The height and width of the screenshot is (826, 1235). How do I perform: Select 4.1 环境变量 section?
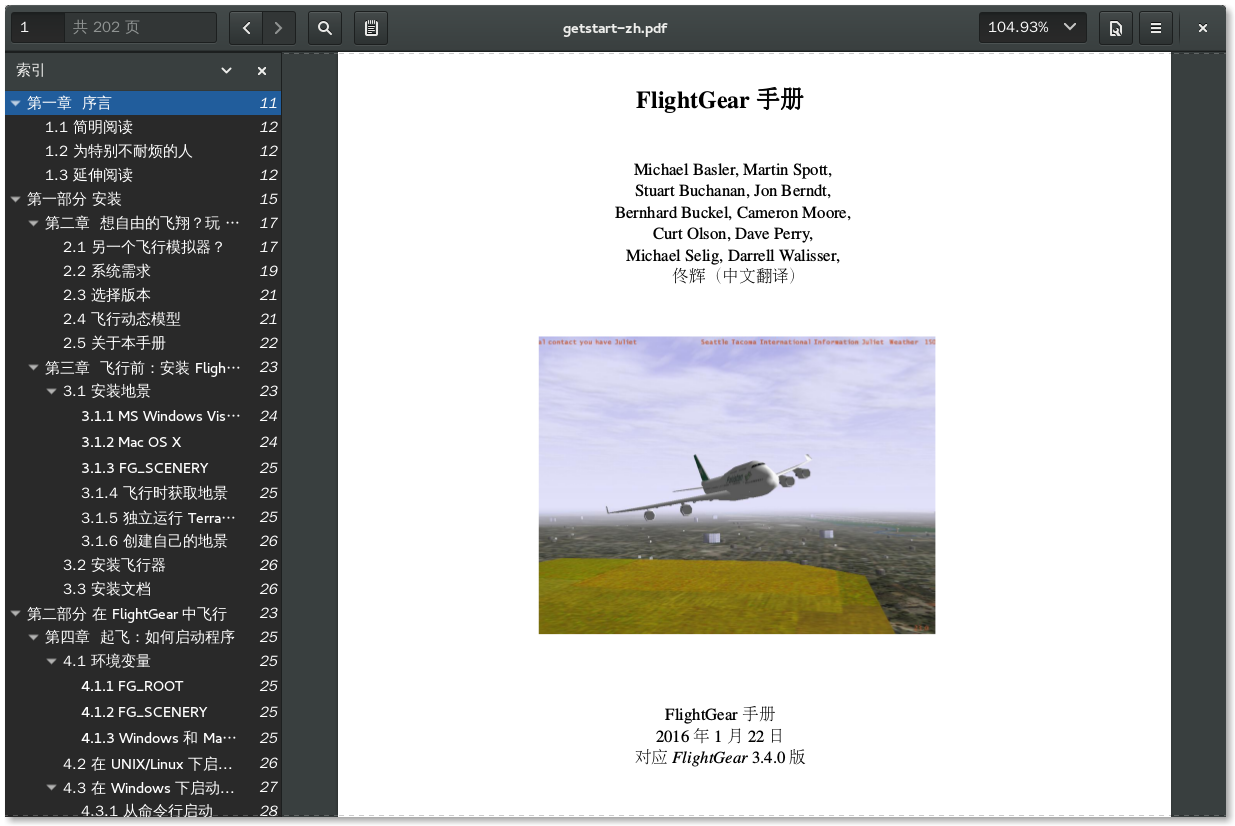(x=143, y=661)
